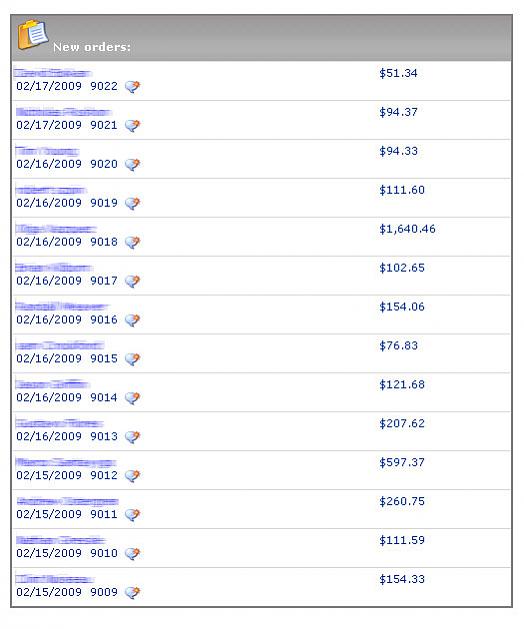Select the $51.34 order total
Viewport: 524px width, 629px height.
[x=398, y=73]
